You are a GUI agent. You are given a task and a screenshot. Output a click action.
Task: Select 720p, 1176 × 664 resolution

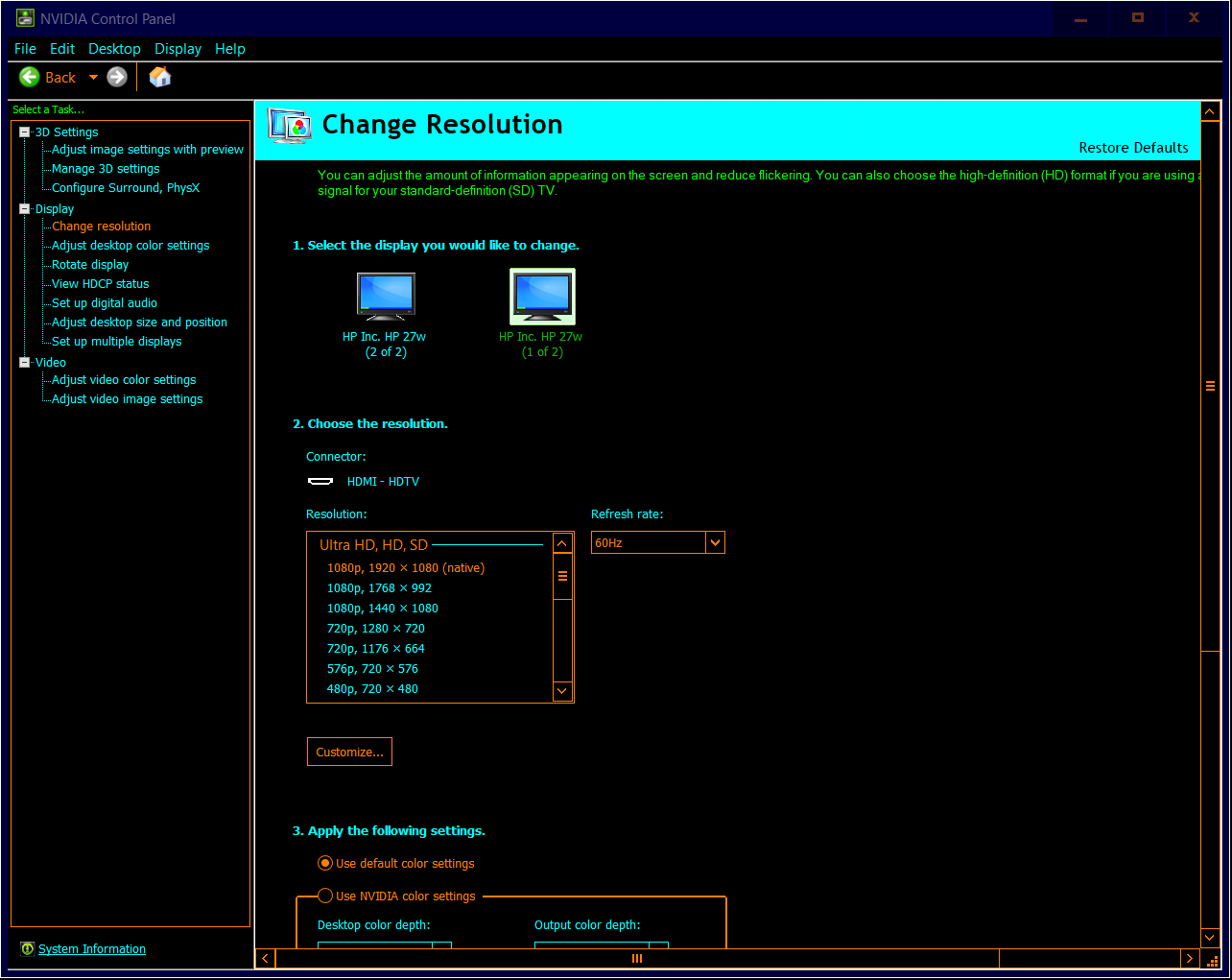coord(376,649)
